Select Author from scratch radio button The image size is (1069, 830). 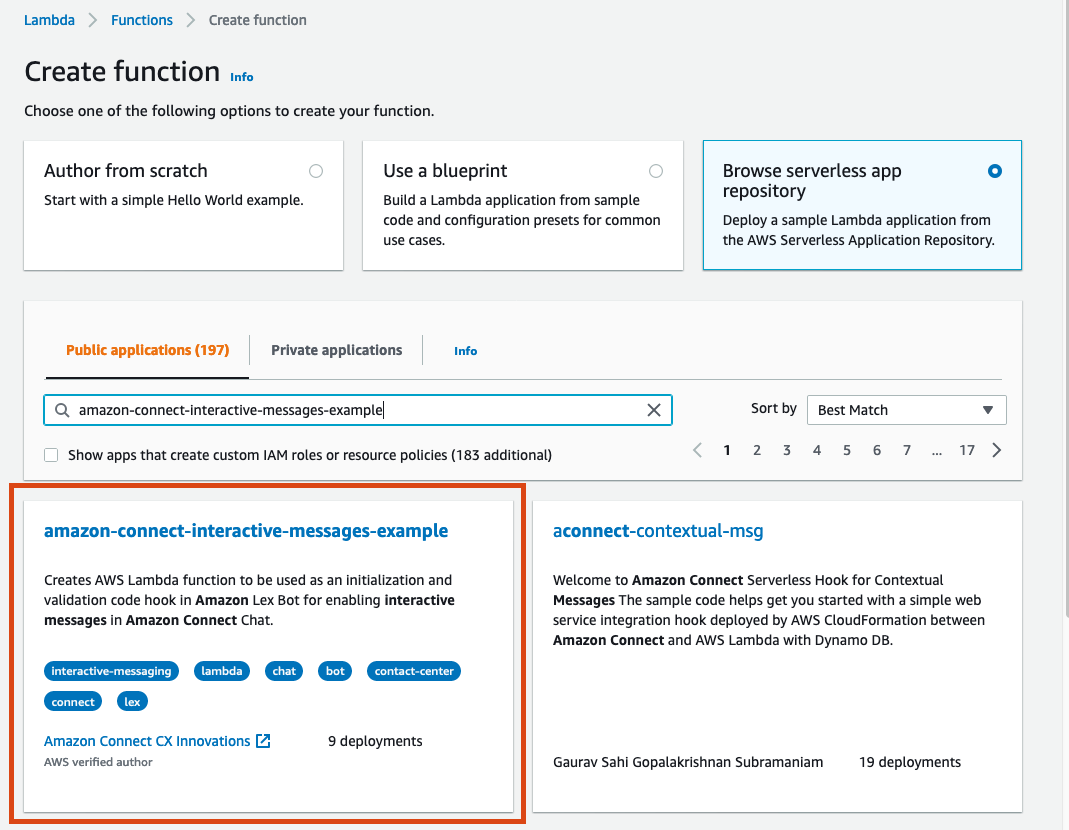(316, 171)
